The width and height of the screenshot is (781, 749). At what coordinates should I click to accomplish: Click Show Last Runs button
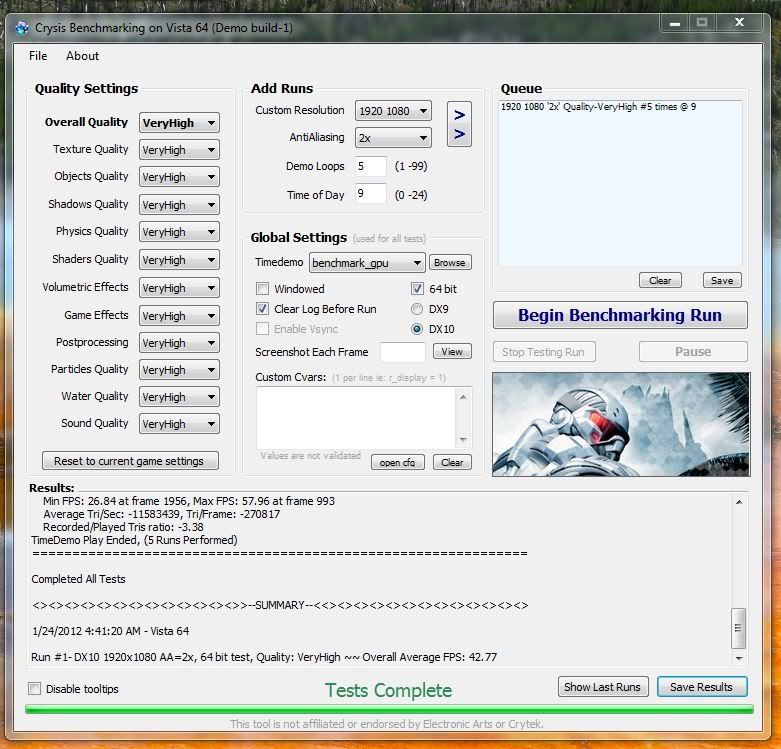point(603,687)
